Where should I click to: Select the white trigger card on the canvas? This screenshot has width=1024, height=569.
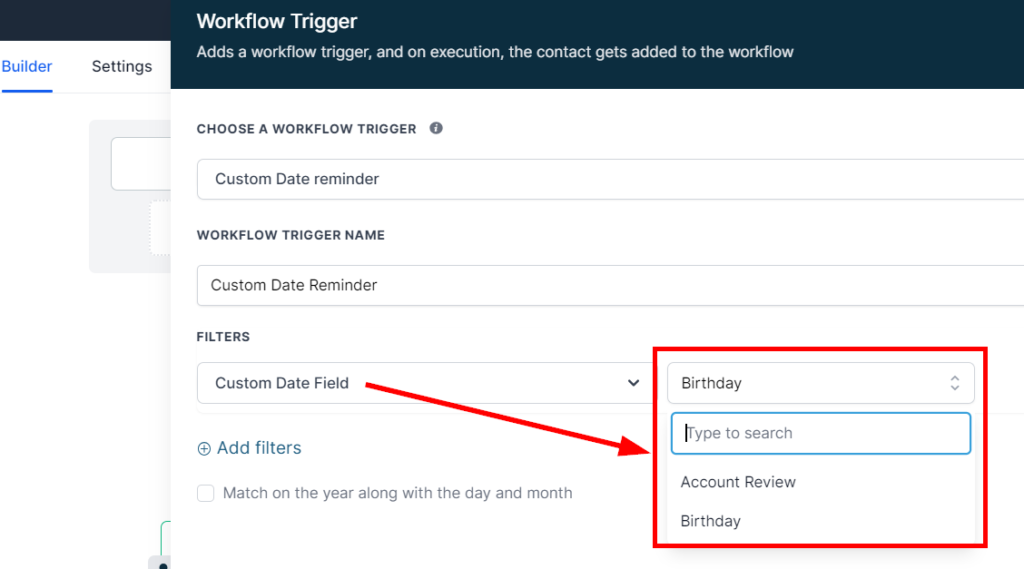[140, 165]
